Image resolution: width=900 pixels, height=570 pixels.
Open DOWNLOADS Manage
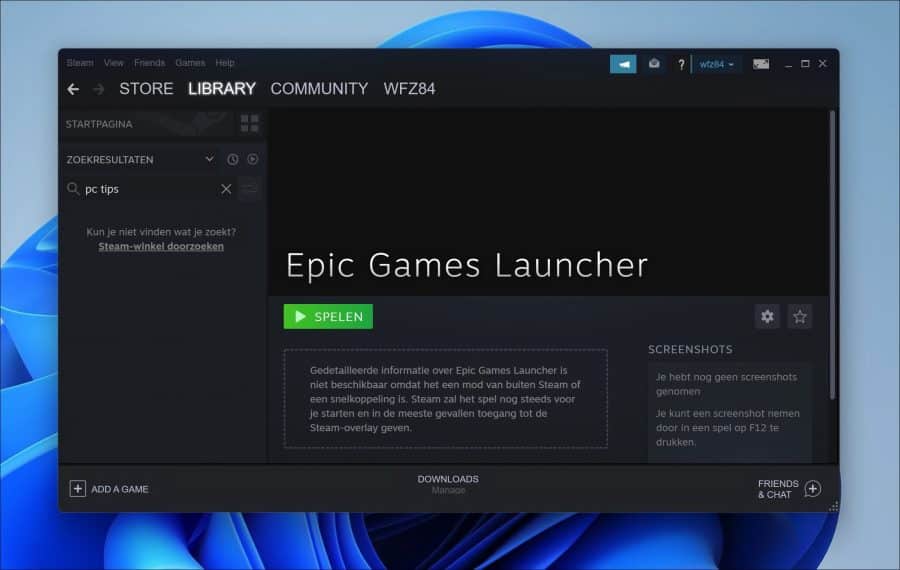pos(448,484)
